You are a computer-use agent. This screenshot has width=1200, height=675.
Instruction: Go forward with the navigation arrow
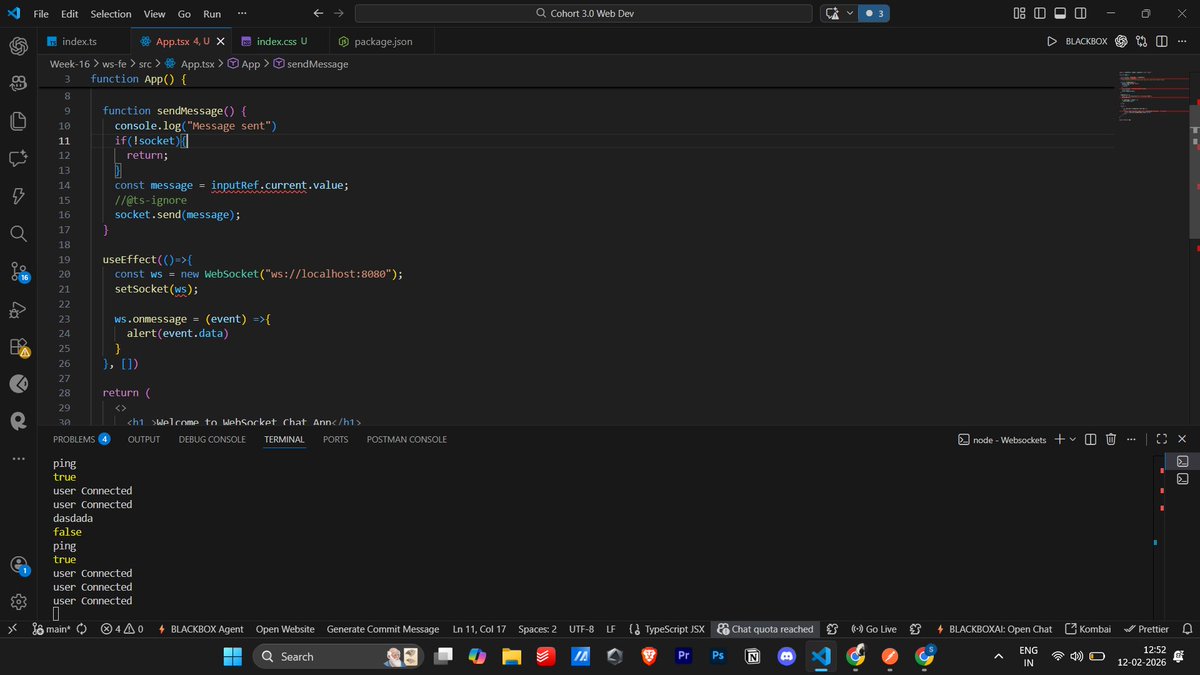338,14
